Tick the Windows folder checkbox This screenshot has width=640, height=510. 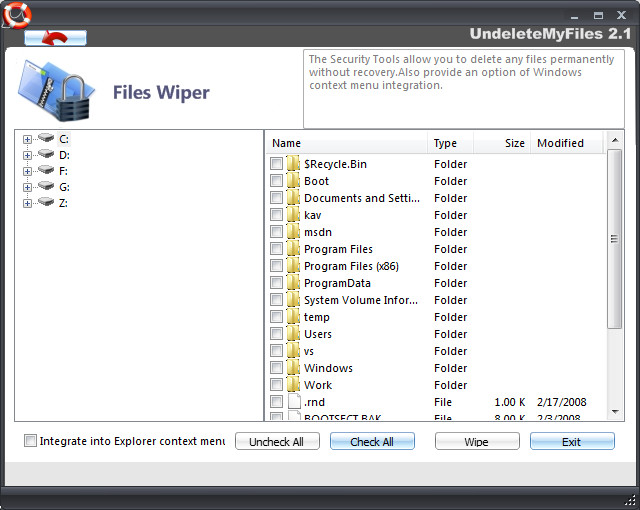pos(276,368)
